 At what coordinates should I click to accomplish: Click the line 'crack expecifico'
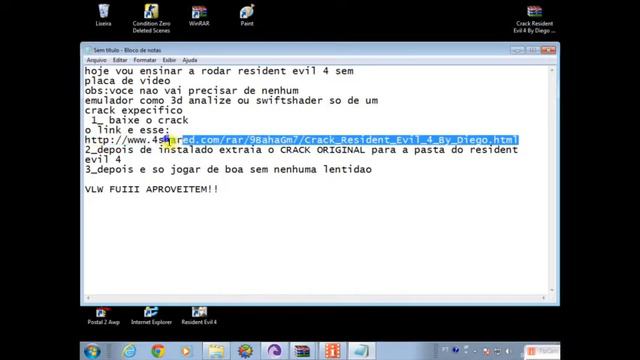pyautogui.click(x=133, y=111)
